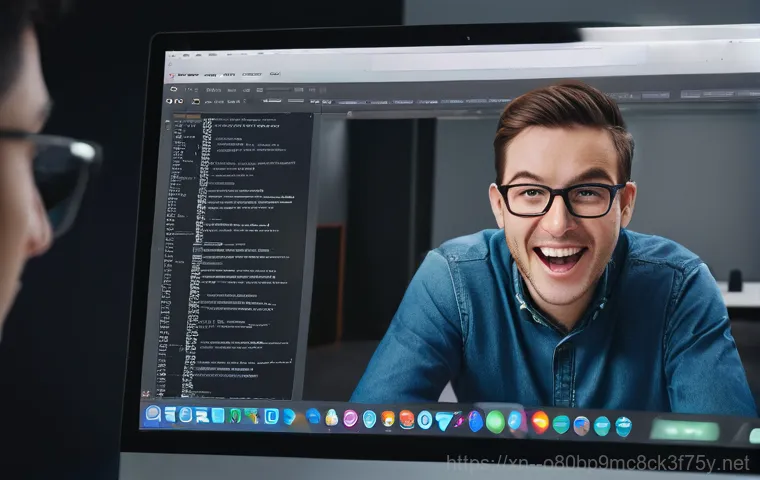Click the small red app icon beside the menu
This screenshot has width=760, height=480.
[x=171, y=76]
